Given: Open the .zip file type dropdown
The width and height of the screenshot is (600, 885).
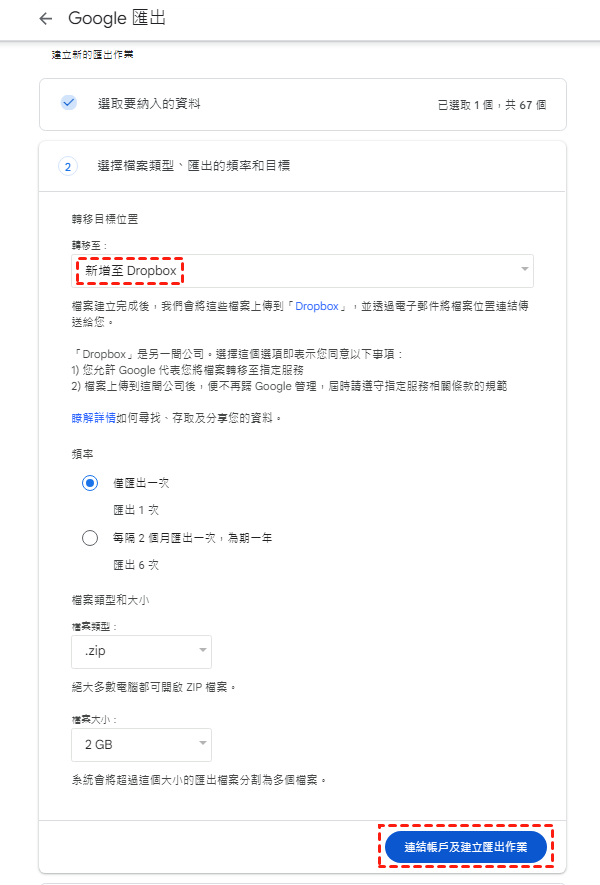Looking at the screenshot, I should pyautogui.click(x=141, y=651).
